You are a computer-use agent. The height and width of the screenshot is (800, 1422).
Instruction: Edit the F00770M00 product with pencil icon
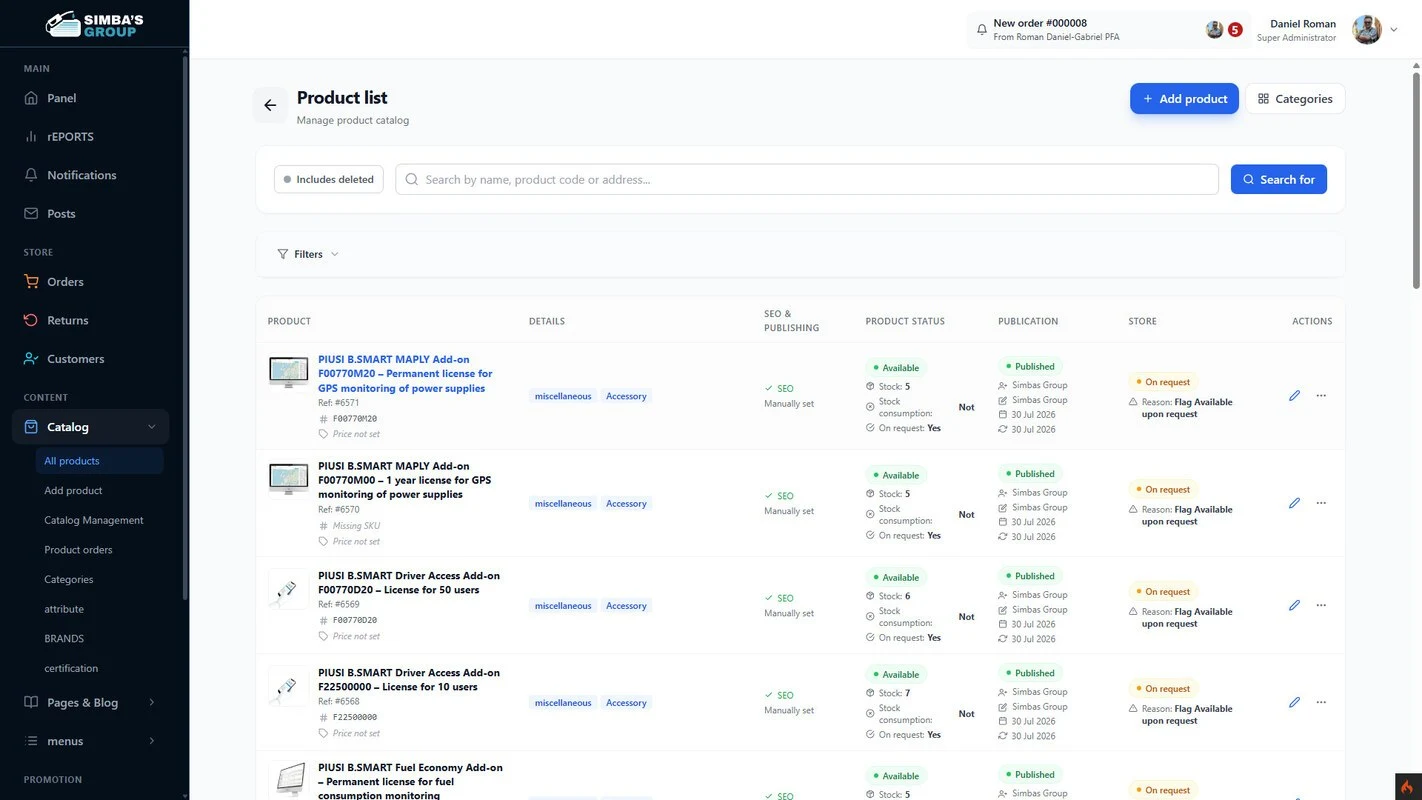pos(1294,503)
